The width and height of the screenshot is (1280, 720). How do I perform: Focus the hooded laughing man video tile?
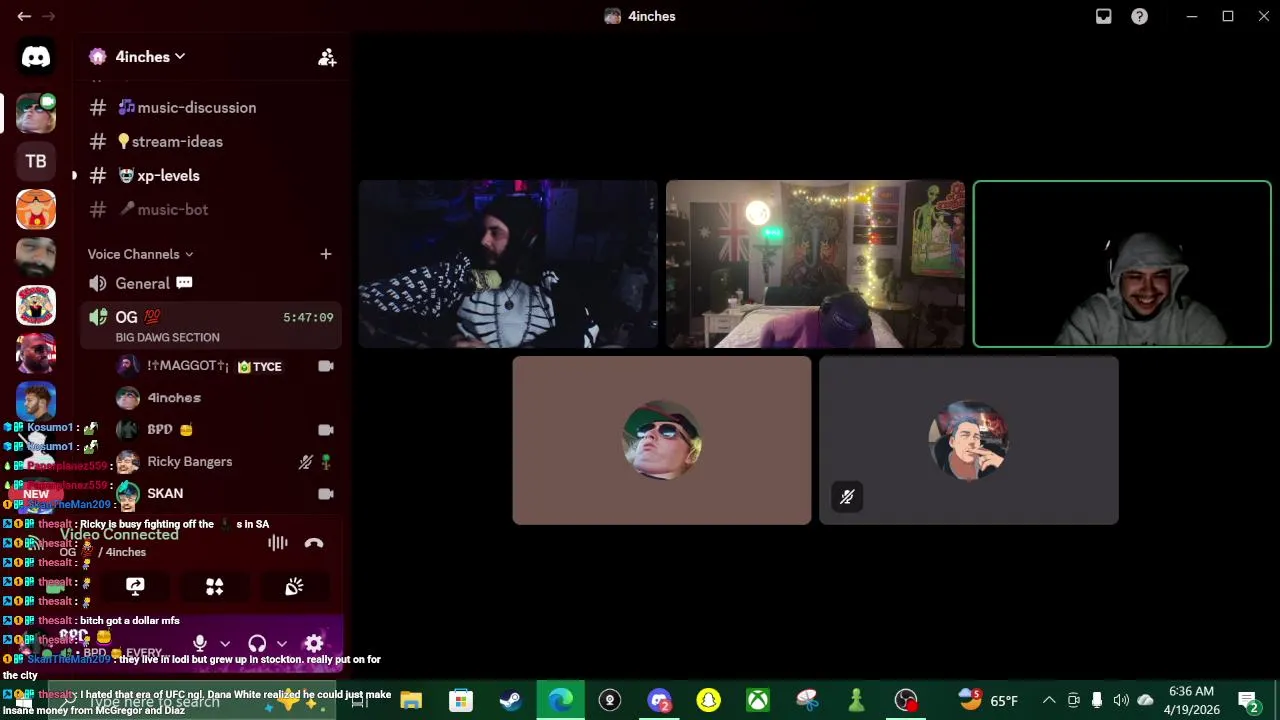[x=1122, y=264]
